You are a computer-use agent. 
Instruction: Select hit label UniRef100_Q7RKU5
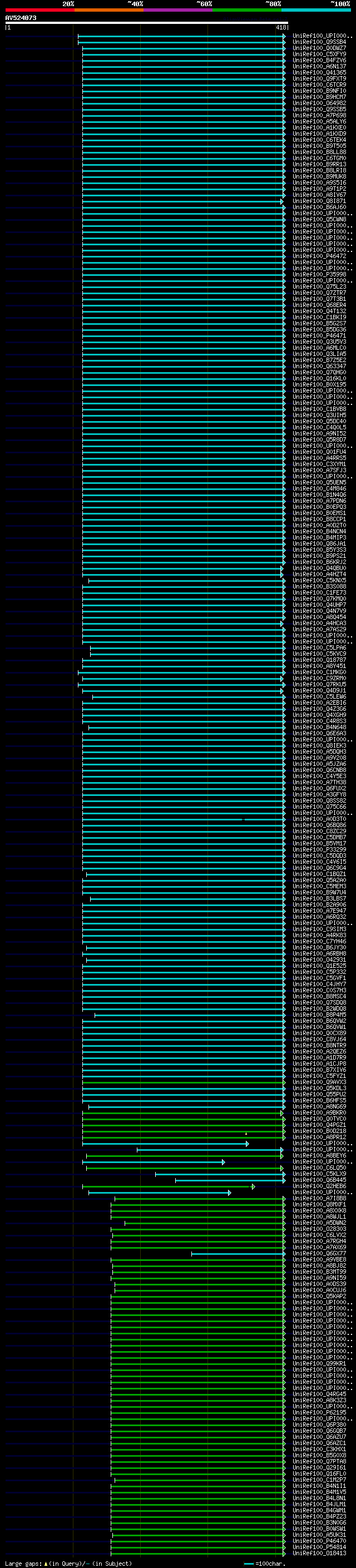coord(319,685)
